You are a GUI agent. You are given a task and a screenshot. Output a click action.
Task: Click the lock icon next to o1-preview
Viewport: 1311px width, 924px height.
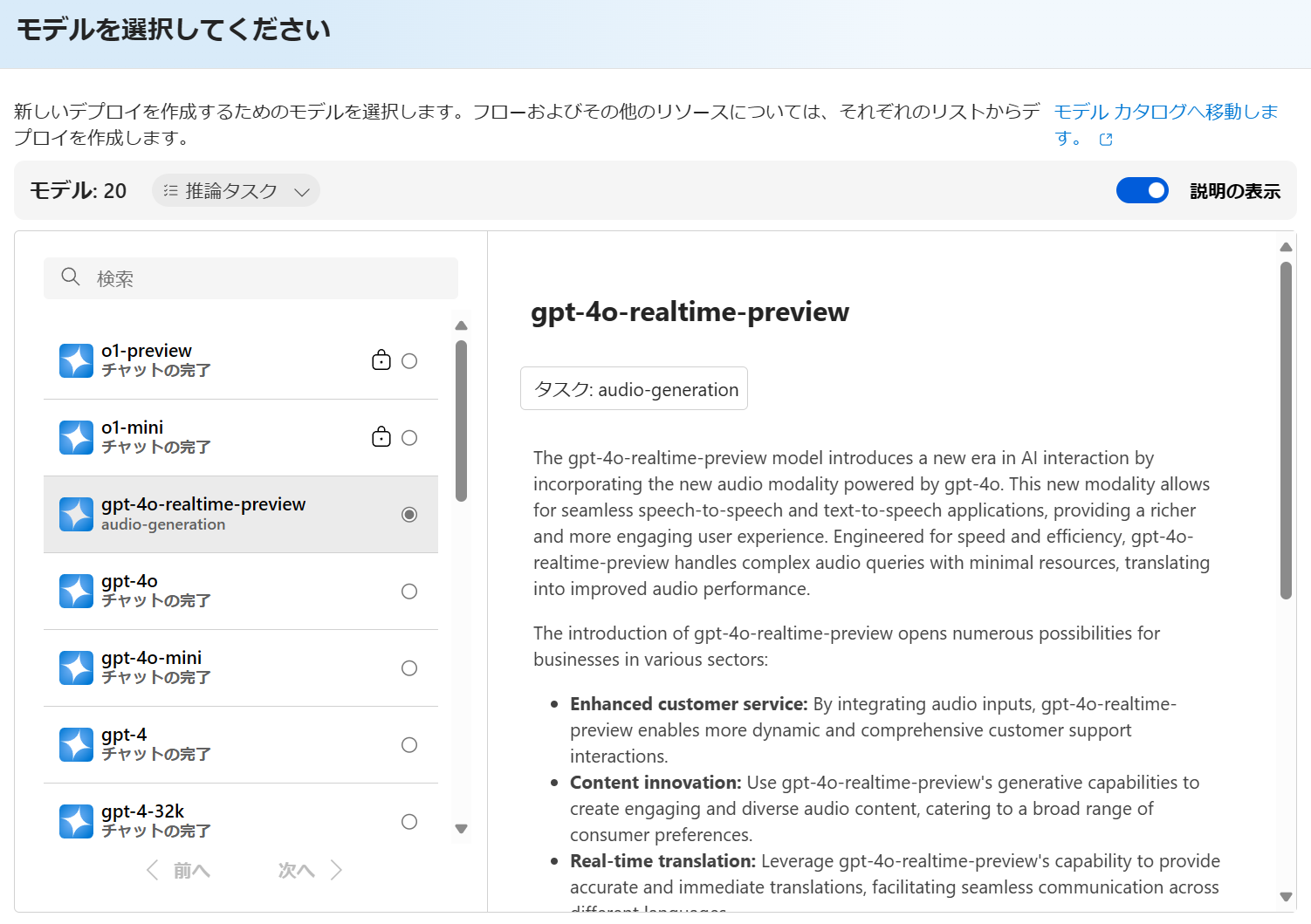pyautogui.click(x=381, y=359)
